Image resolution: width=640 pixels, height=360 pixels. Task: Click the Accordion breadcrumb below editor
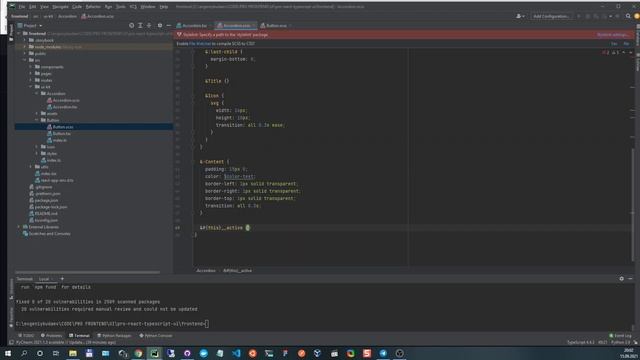pyautogui.click(x=206, y=271)
